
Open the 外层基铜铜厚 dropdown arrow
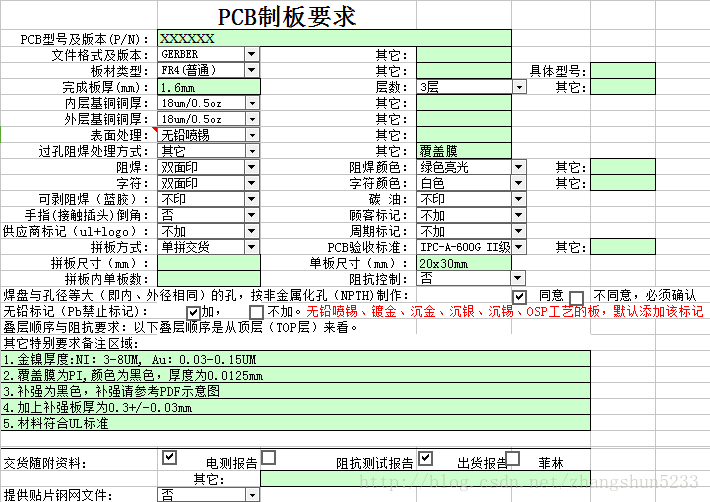(x=252, y=119)
